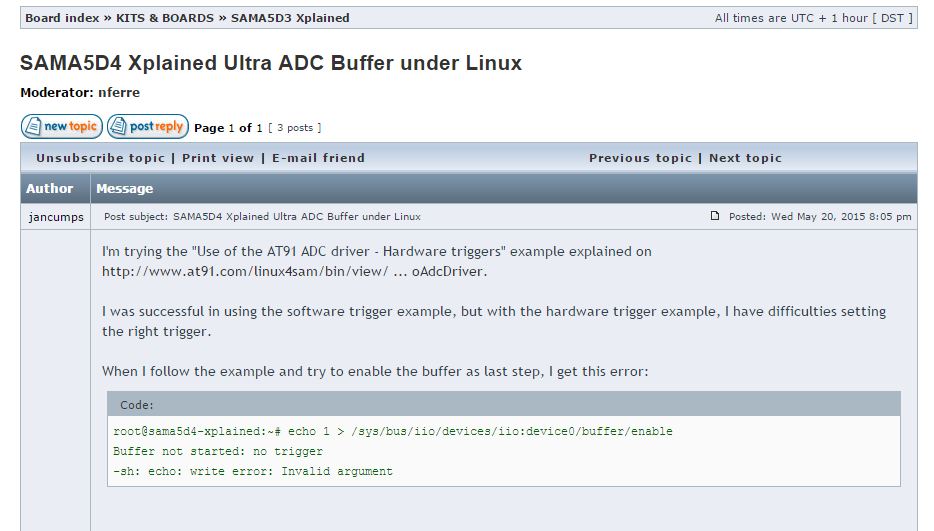Click the post reply button
934x531 pixels.
click(147, 127)
